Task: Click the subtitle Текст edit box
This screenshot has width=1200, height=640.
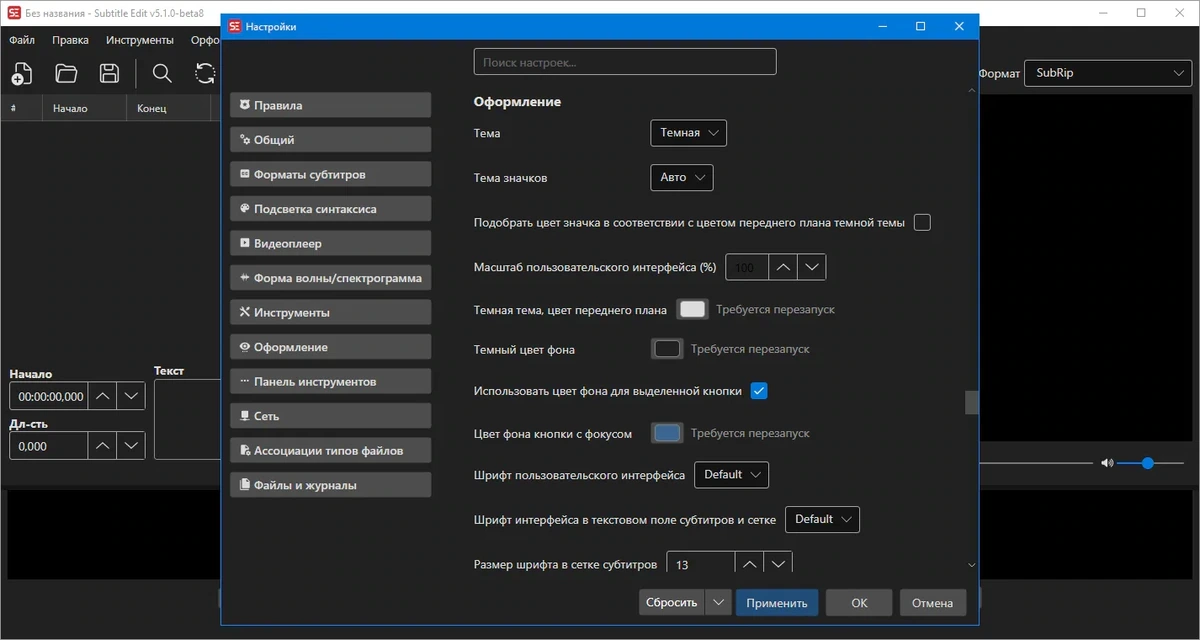Action: (187, 419)
